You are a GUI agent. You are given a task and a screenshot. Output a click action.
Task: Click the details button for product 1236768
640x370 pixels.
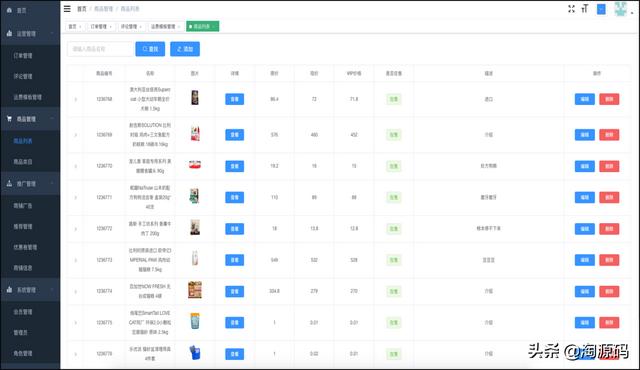pyautogui.click(x=235, y=99)
